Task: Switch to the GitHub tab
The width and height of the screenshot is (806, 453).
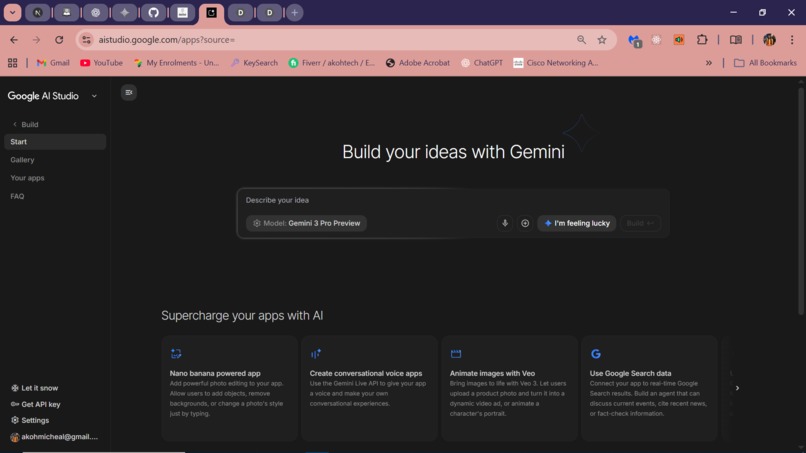Action: point(154,12)
